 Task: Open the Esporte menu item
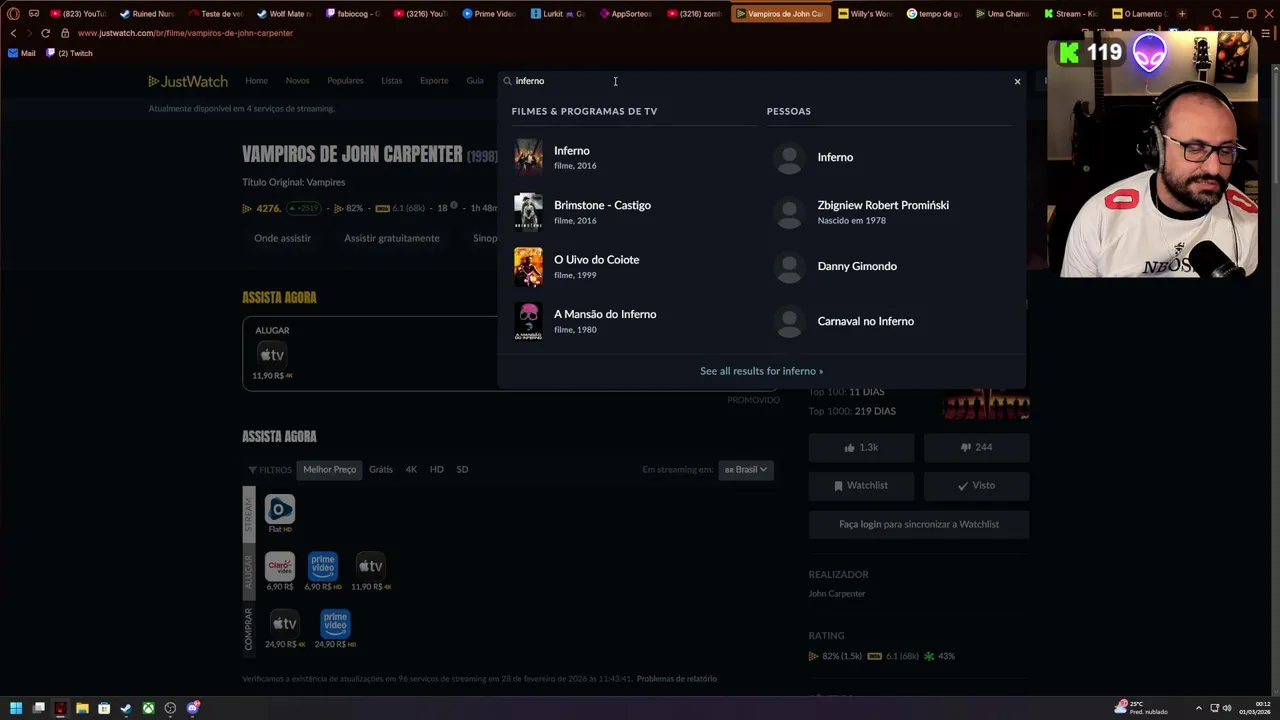[x=434, y=81]
